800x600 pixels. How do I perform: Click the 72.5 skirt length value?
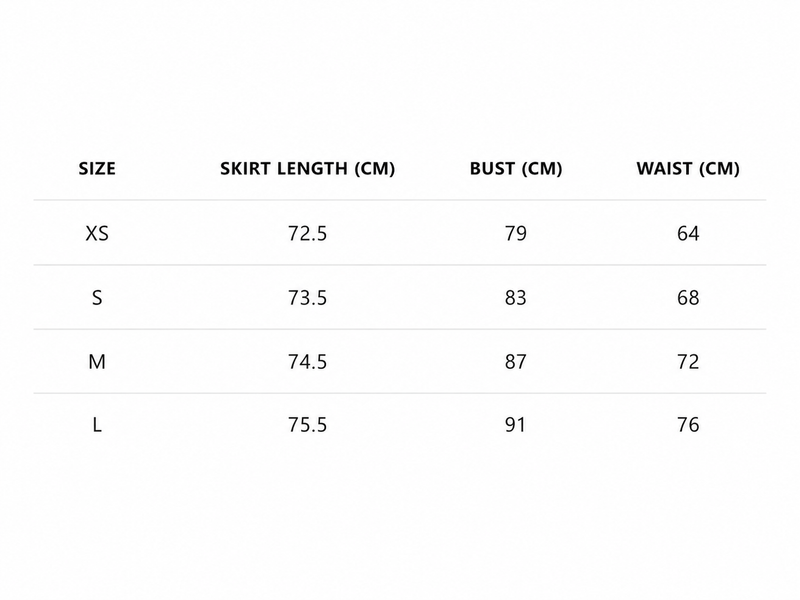point(307,234)
